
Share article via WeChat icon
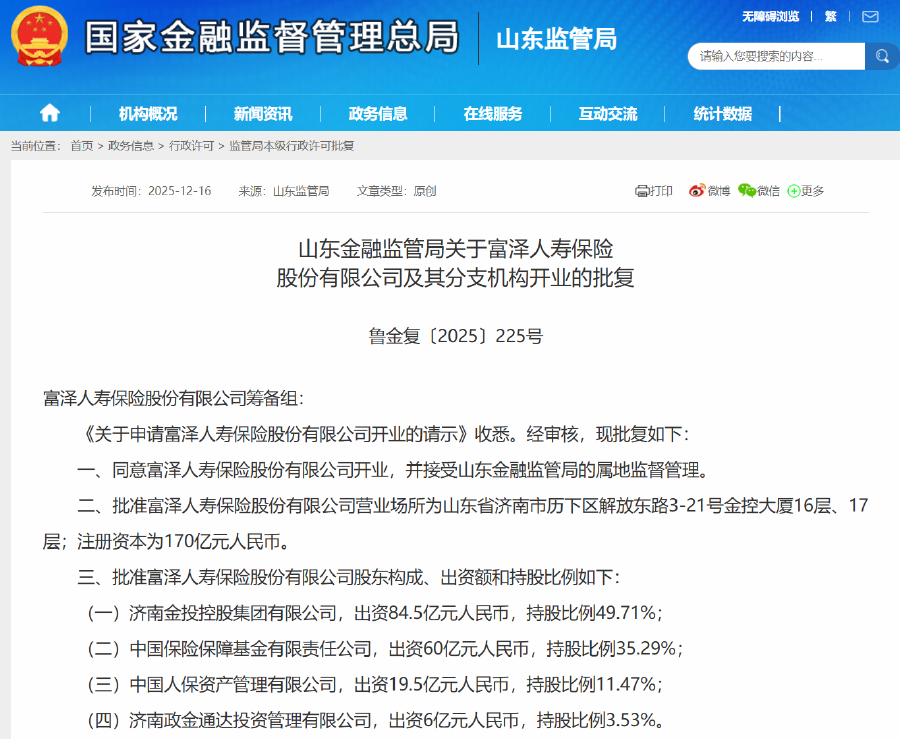[747, 191]
